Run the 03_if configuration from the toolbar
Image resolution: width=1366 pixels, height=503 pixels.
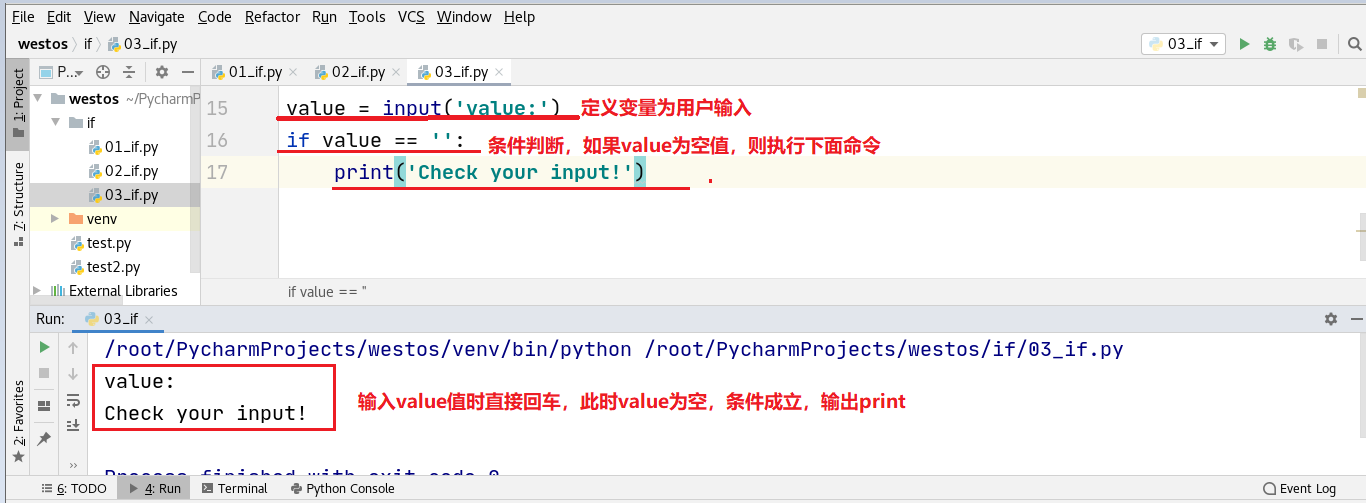(1245, 44)
